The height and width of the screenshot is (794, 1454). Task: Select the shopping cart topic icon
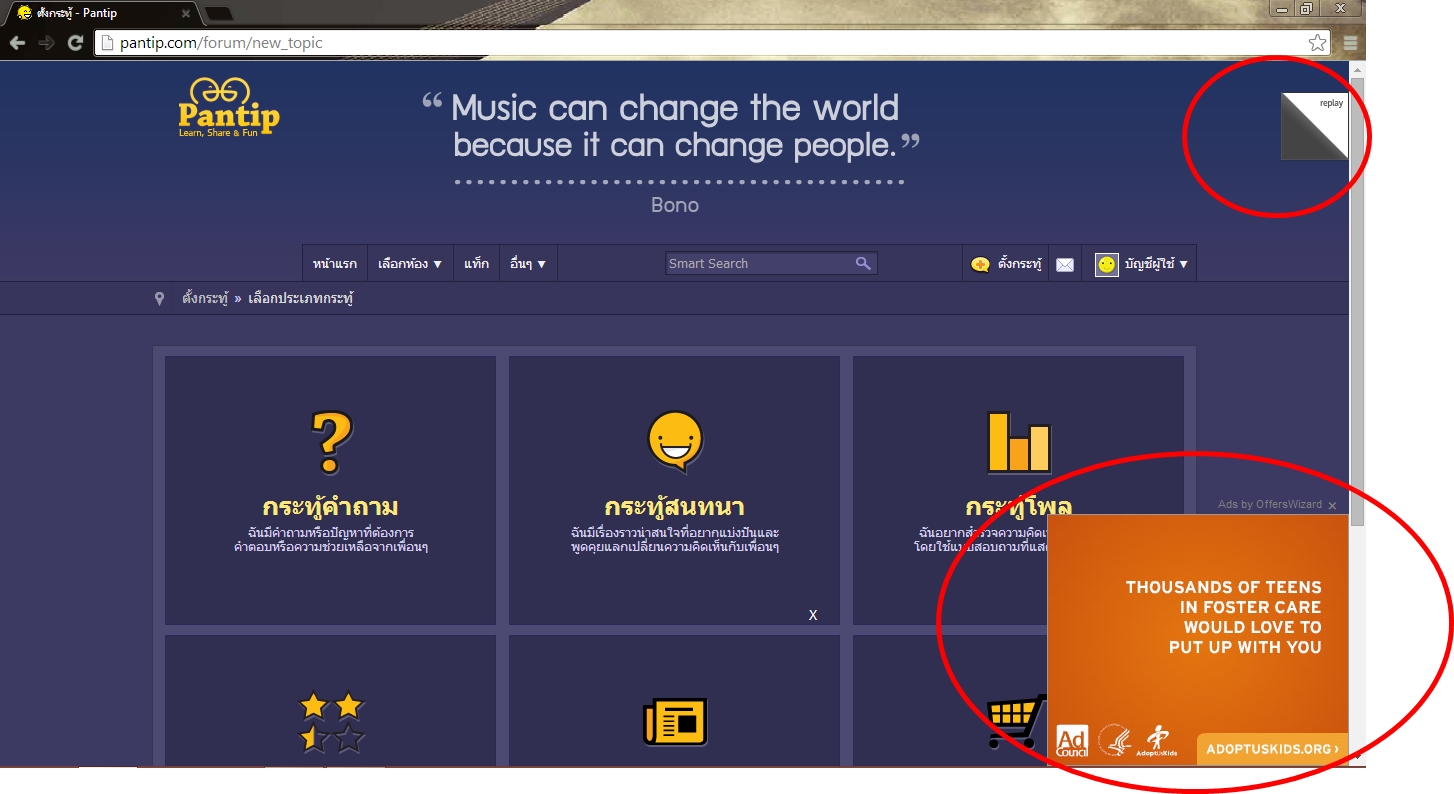coord(1017,722)
